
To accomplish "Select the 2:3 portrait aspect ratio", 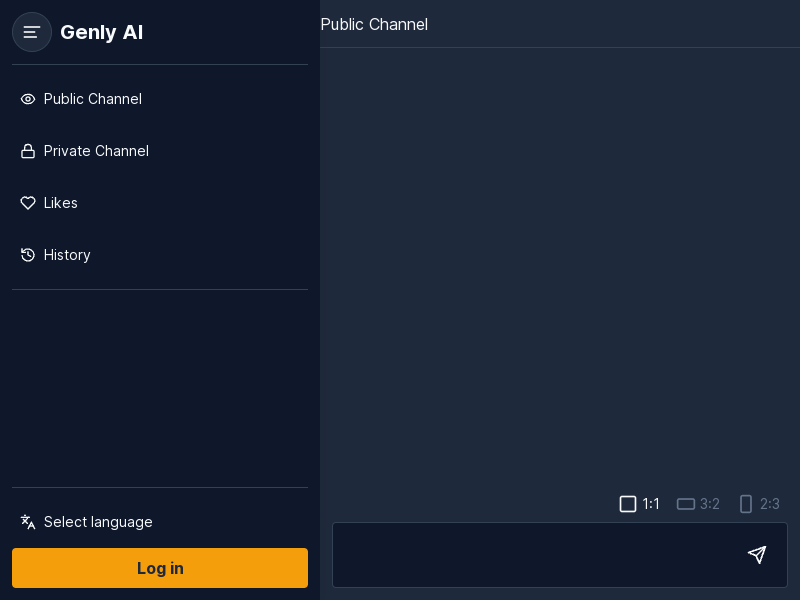I will pyautogui.click(x=759, y=504).
